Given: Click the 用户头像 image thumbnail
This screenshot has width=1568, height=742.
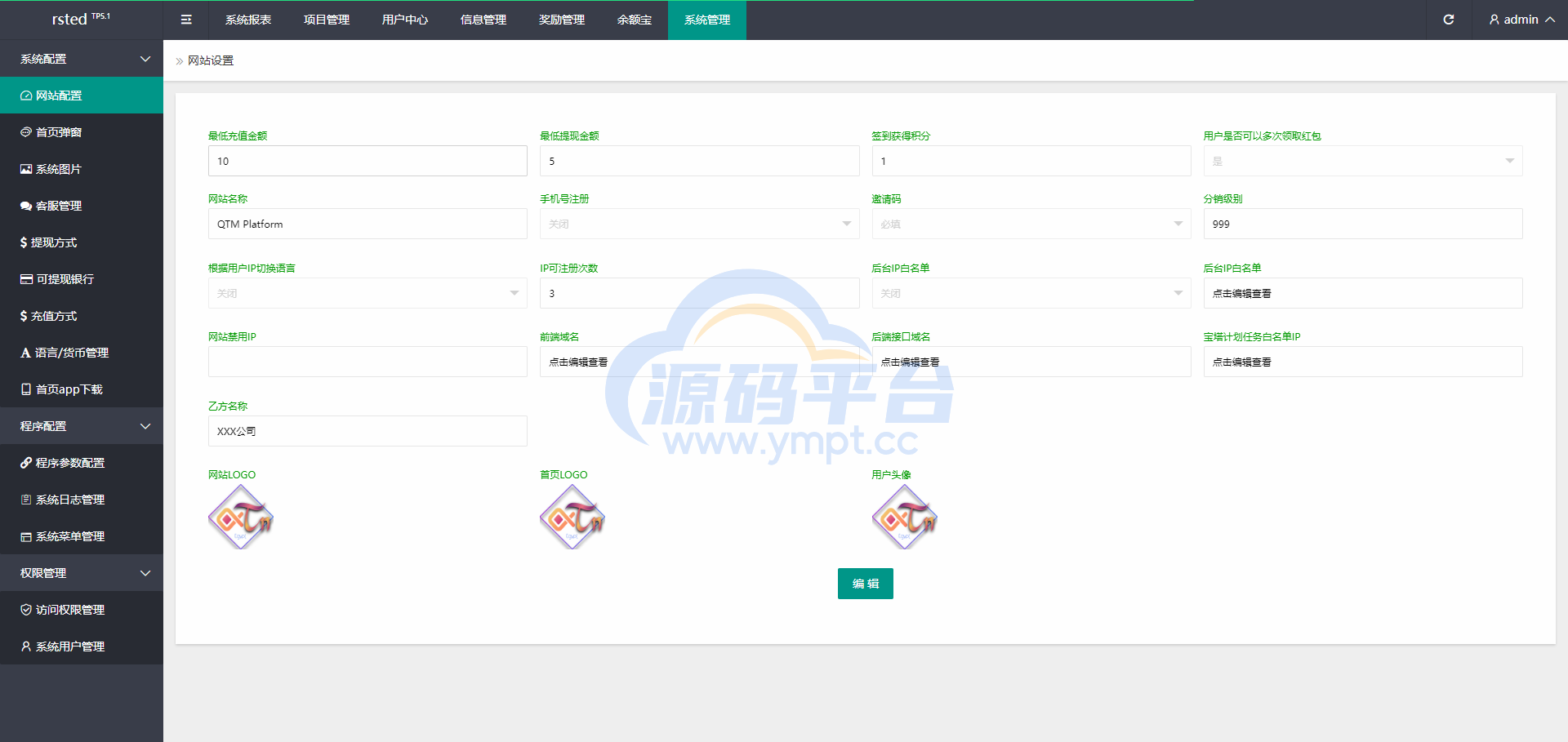Looking at the screenshot, I should (905, 517).
